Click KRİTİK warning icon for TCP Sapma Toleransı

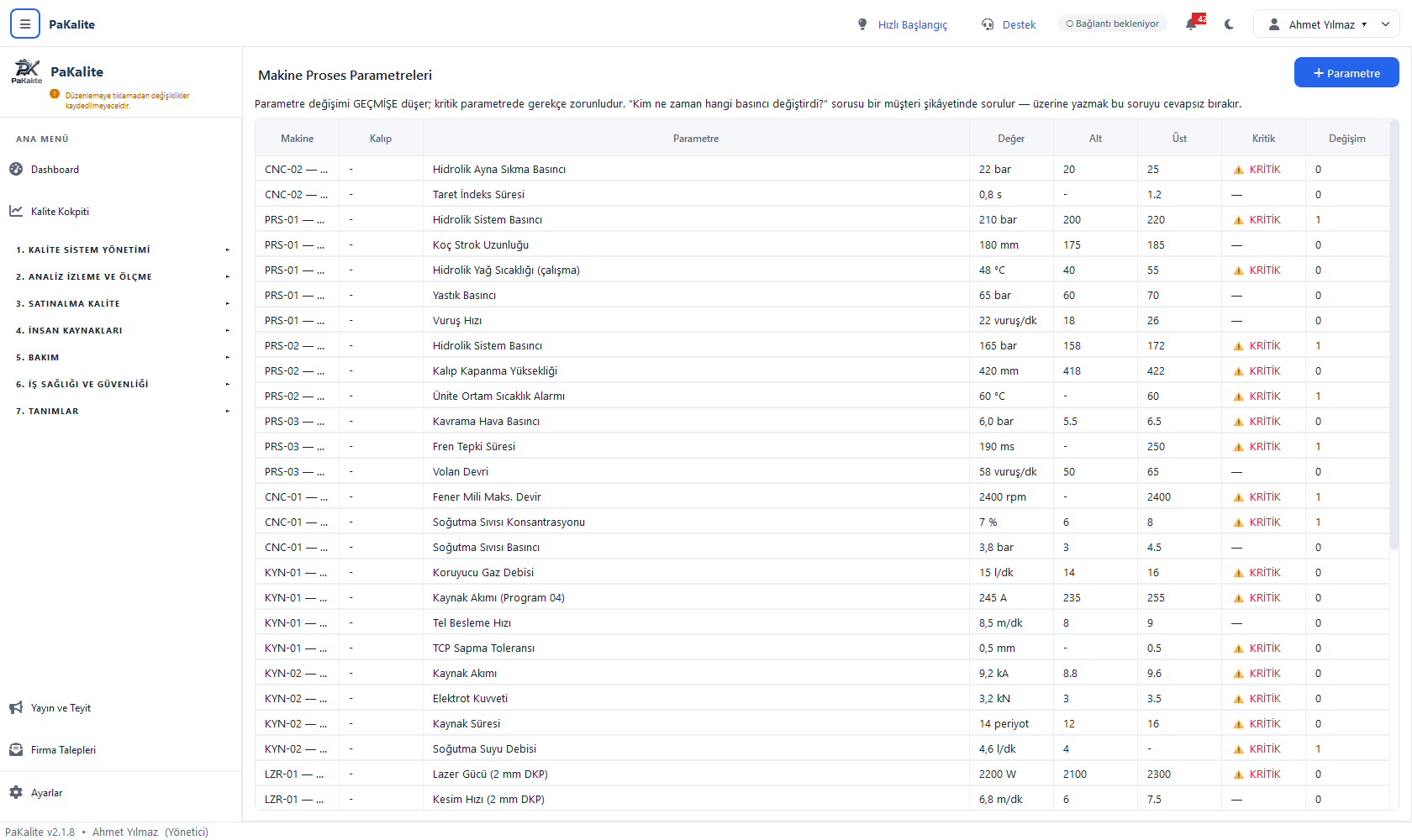point(1238,648)
